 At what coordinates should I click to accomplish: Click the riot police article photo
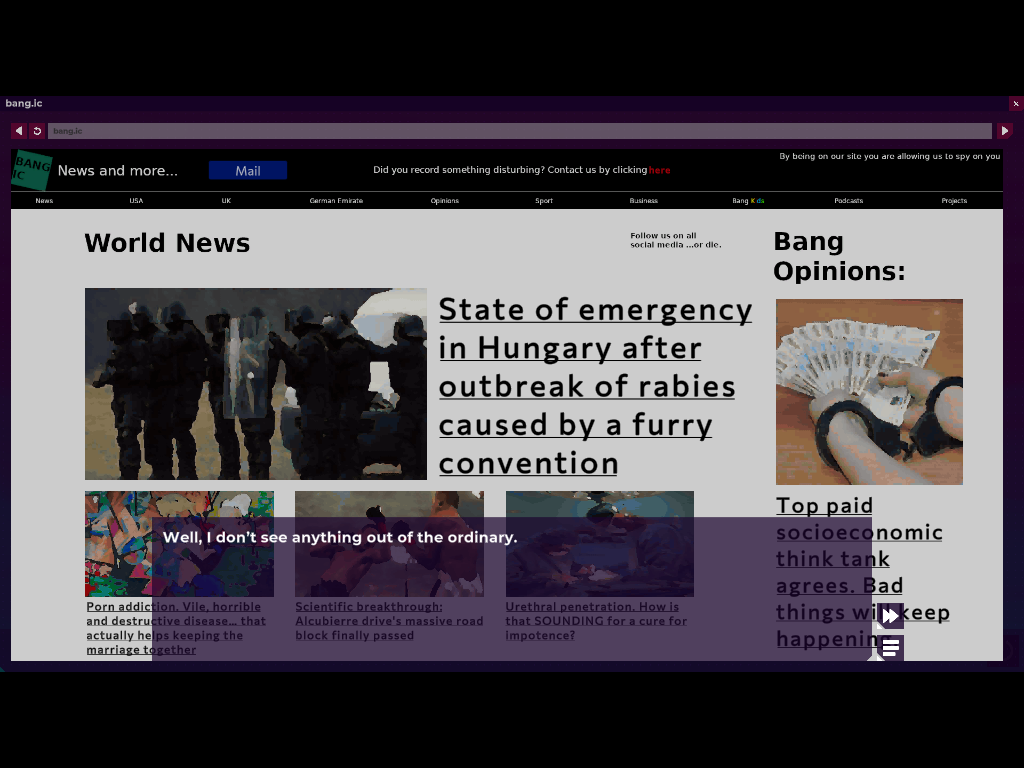click(x=256, y=384)
